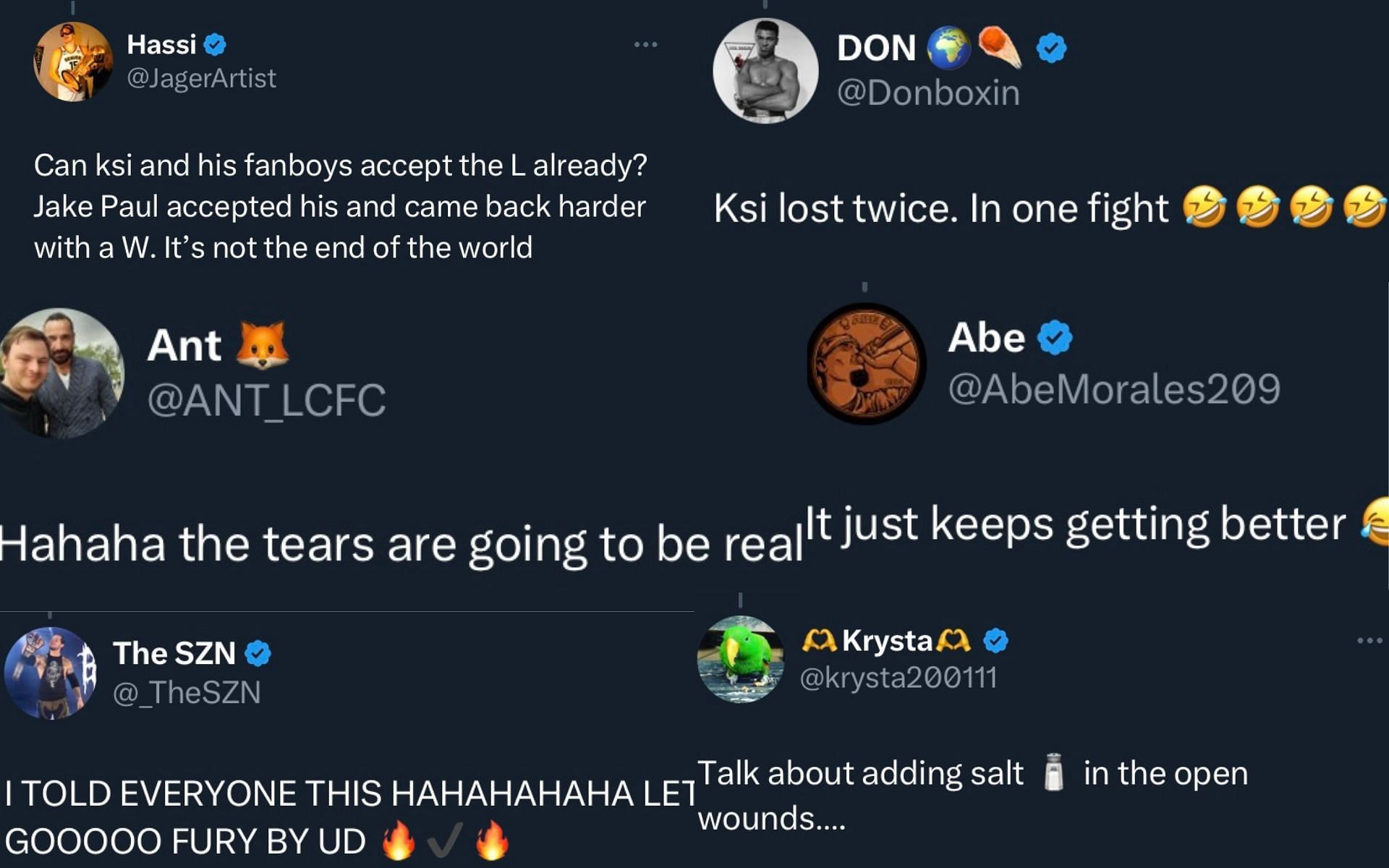Open the @AbeMorales209 handle
This screenshot has width=1389, height=868.
[x=1114, y=389]
